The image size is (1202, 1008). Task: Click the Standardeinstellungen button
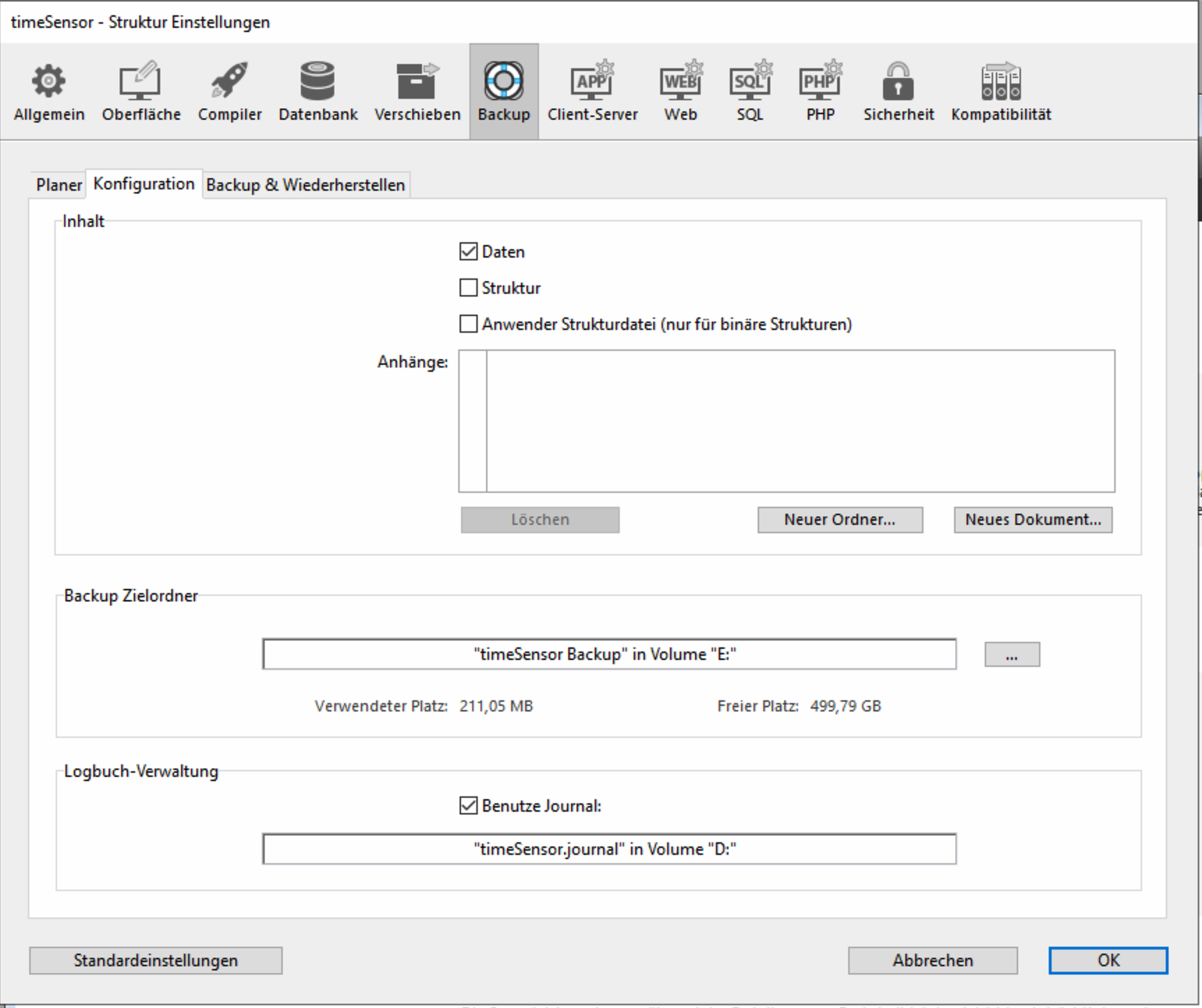(156, 960)
